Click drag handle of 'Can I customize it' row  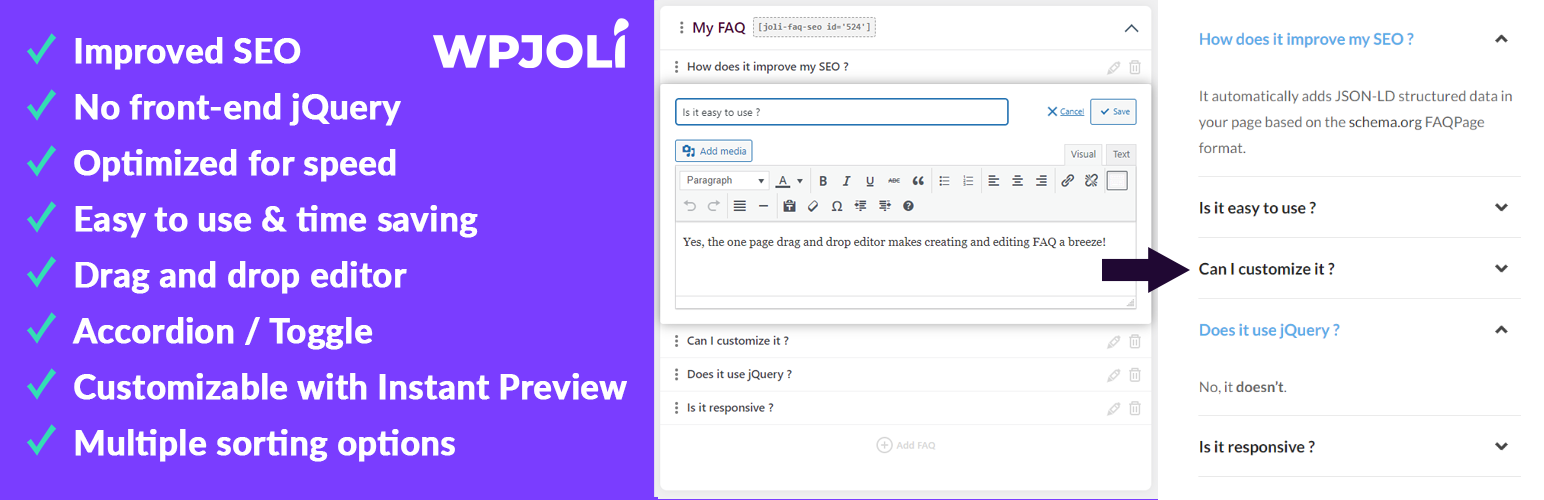677,341
